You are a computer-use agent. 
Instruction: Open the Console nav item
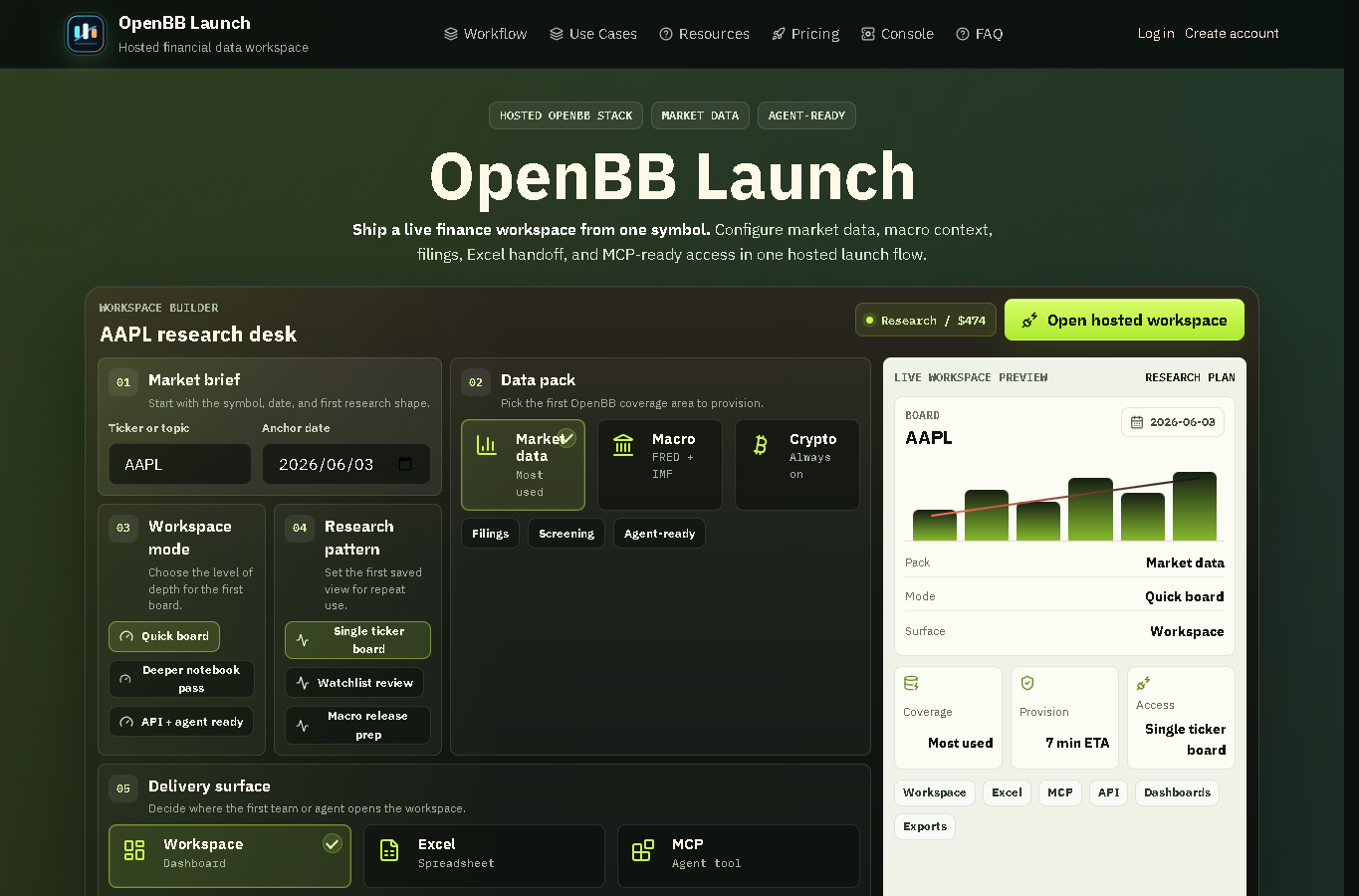click(x=897, y=34)
